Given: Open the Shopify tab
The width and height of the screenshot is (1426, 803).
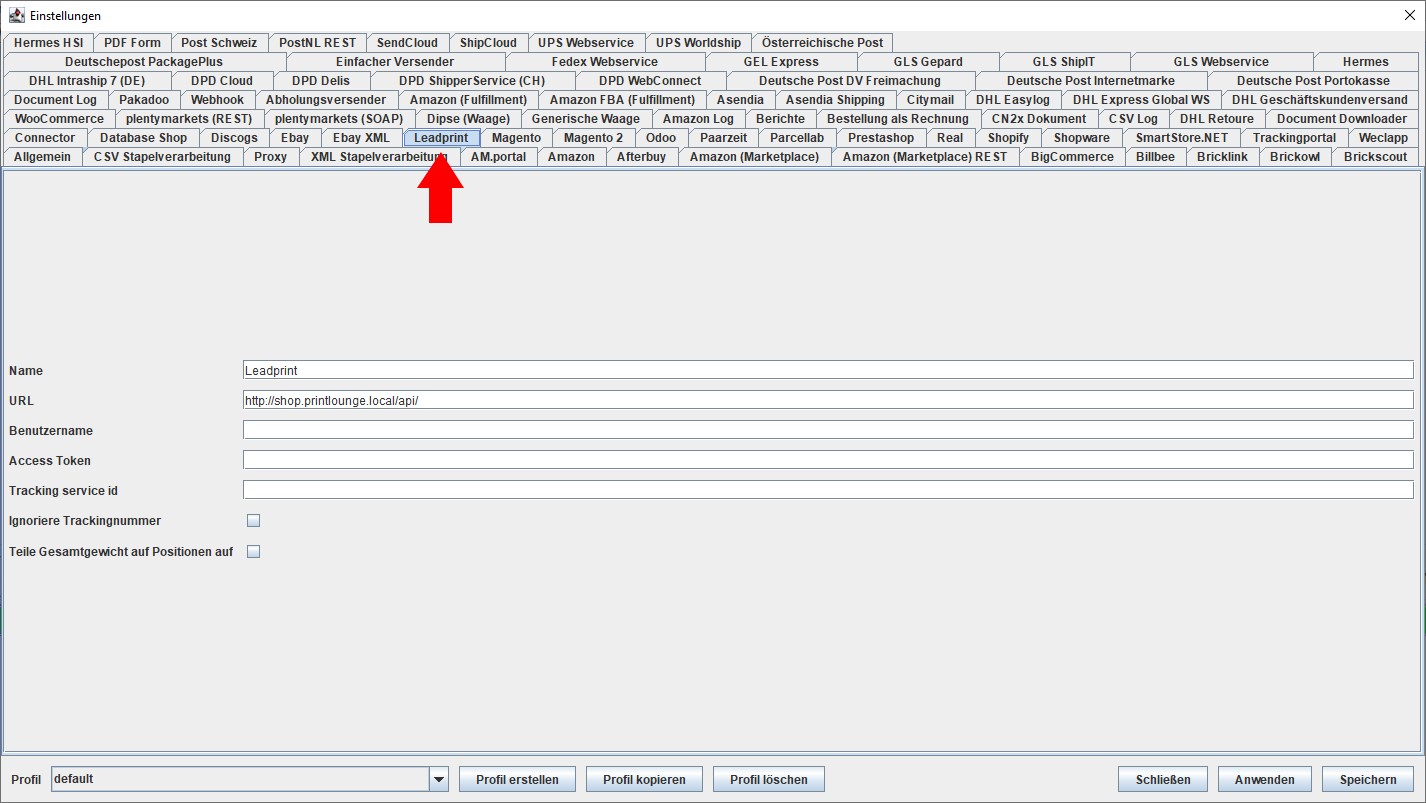Looking at the screenshot, I should pyautogui.click(x=1008, y=138).
